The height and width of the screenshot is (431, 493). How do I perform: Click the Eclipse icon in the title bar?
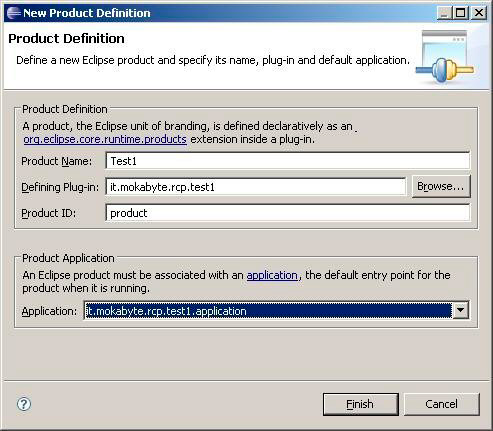13,13
